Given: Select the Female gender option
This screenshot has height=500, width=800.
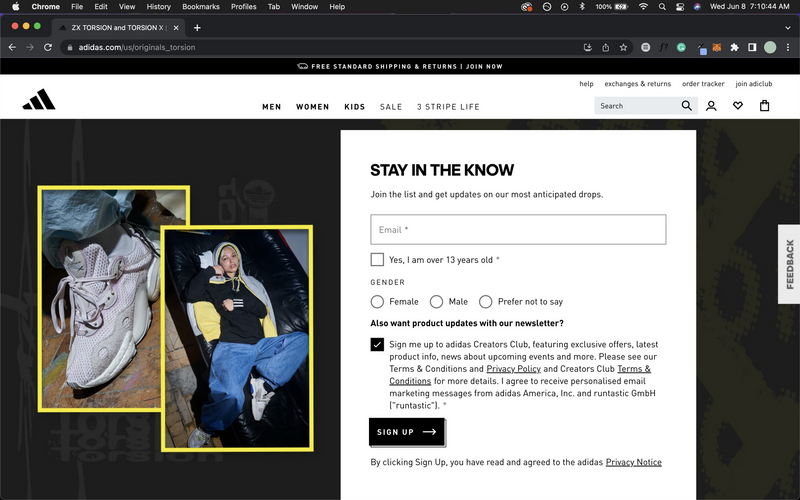Looking at the screenshot, I should point(377,302).
